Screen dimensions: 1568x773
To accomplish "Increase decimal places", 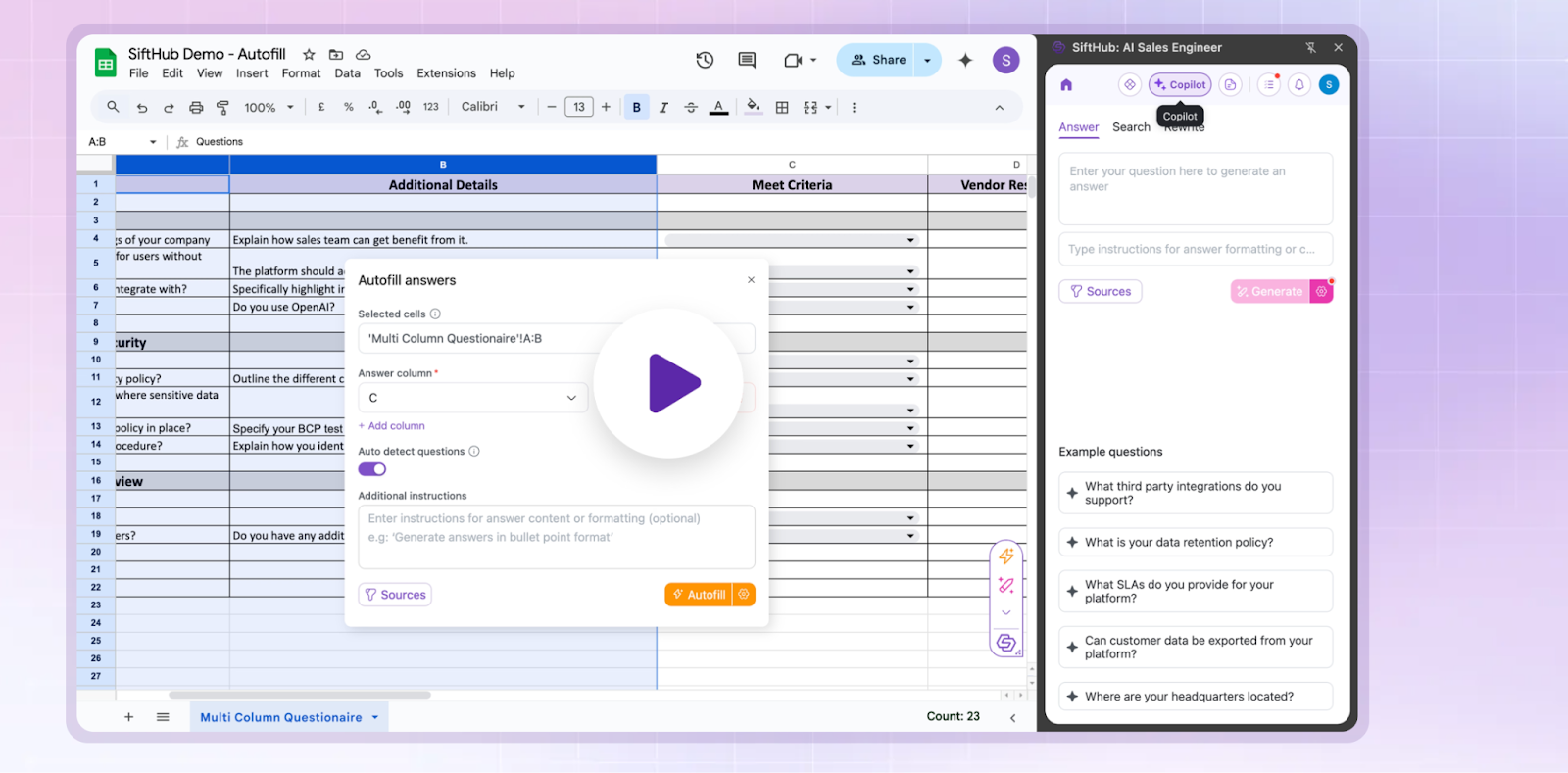I will tap(403, 107).
